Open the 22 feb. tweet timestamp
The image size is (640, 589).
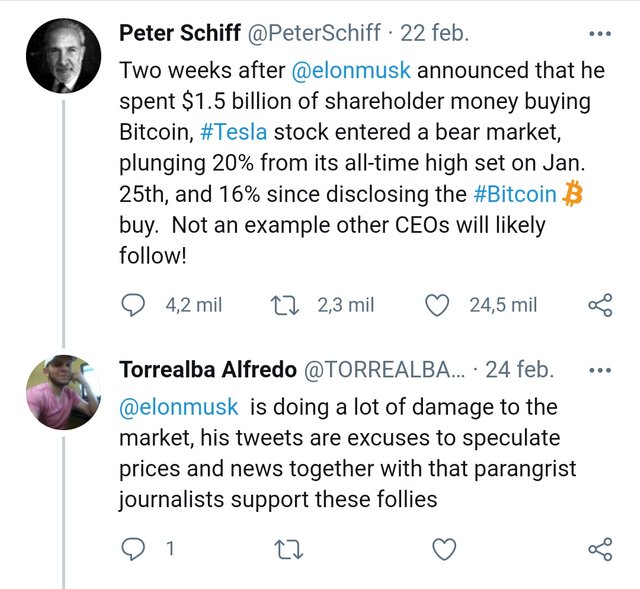[x=434, y=33]
